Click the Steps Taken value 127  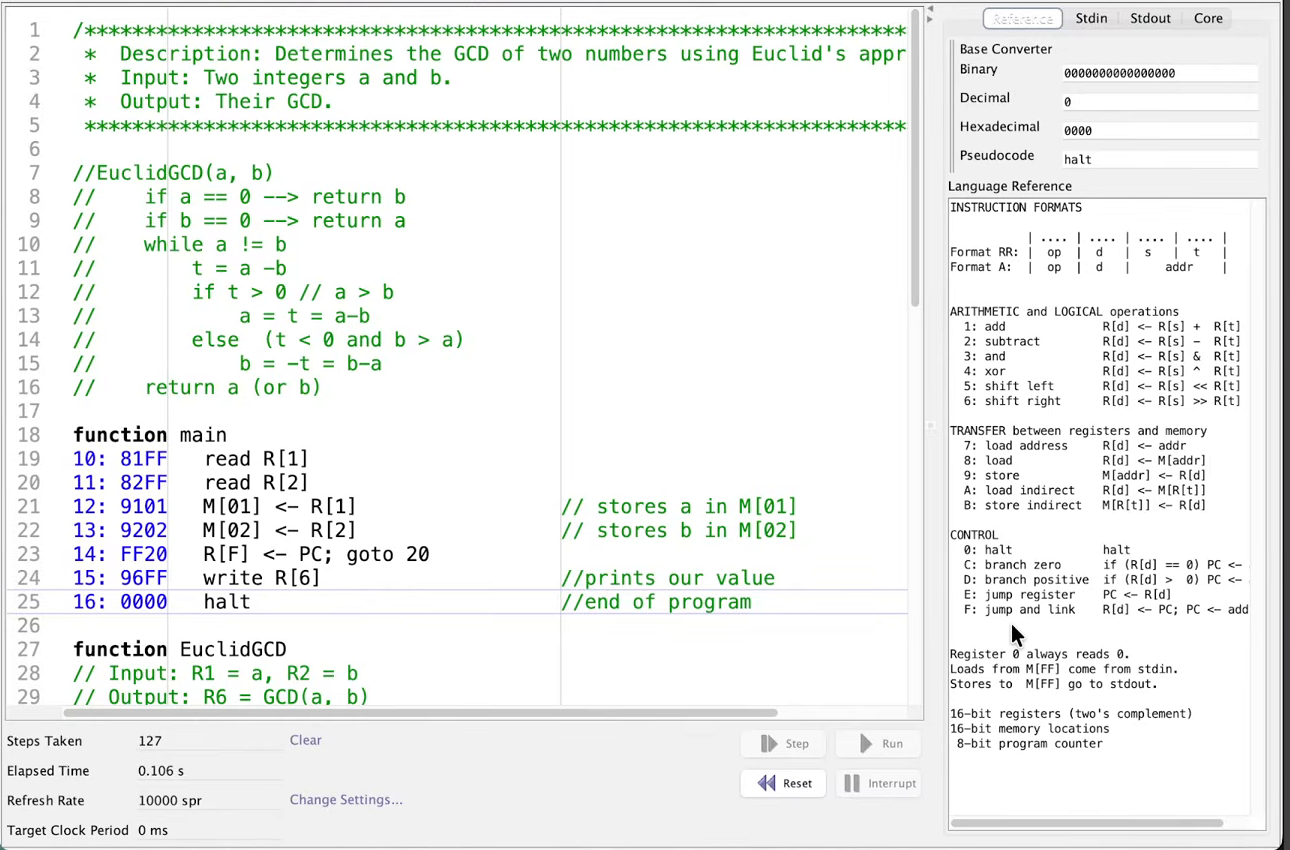click(150, 742)
